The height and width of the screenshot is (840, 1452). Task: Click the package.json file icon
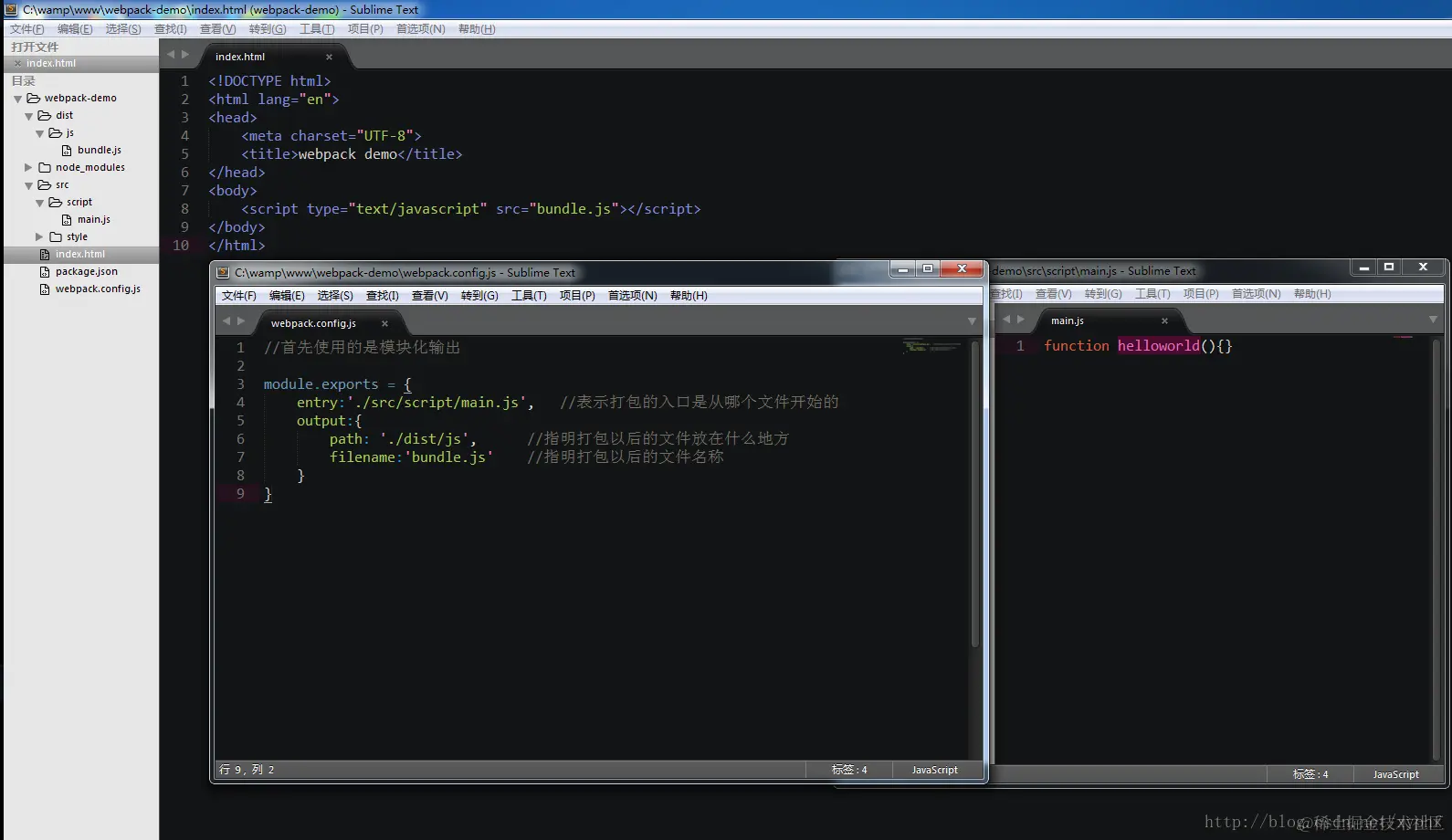coord(45,272)
